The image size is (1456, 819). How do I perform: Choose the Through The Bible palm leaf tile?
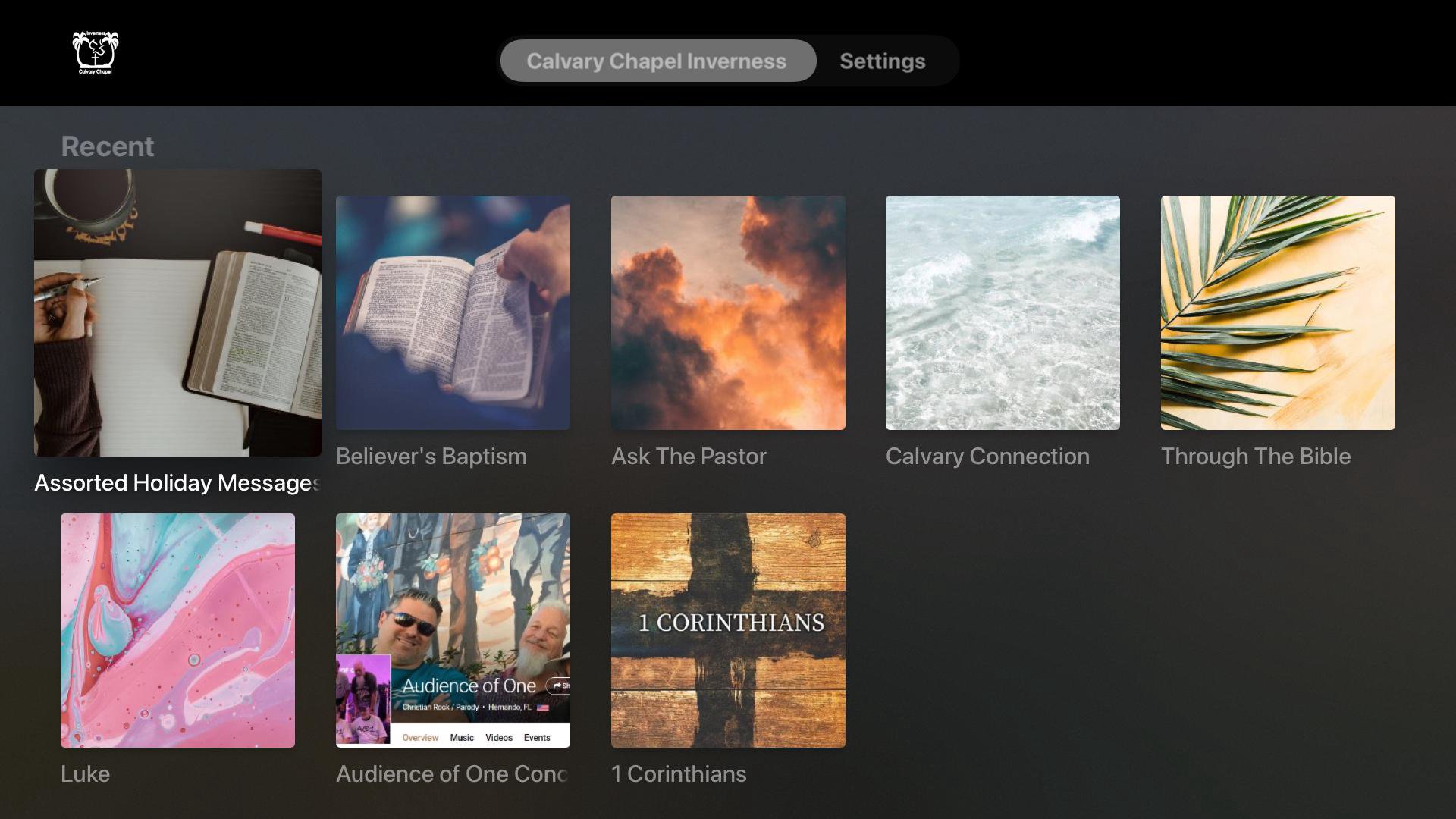tap(1278, 312)
